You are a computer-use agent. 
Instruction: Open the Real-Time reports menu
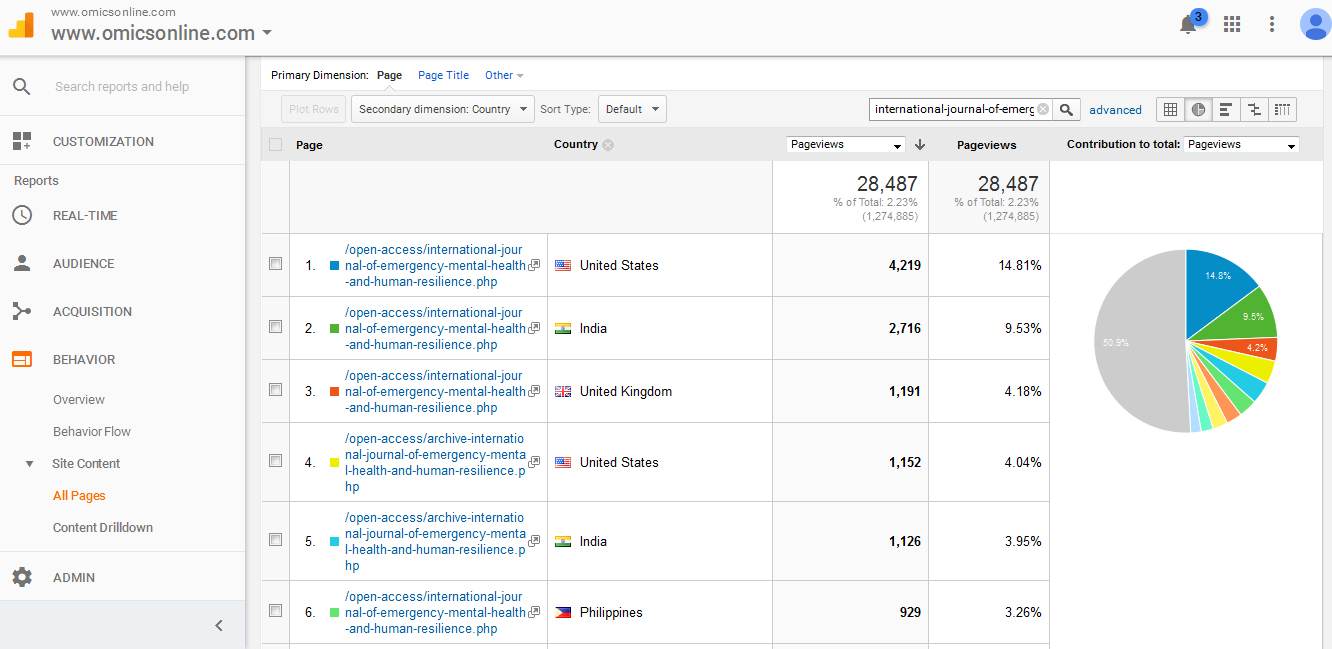(85, 215)
